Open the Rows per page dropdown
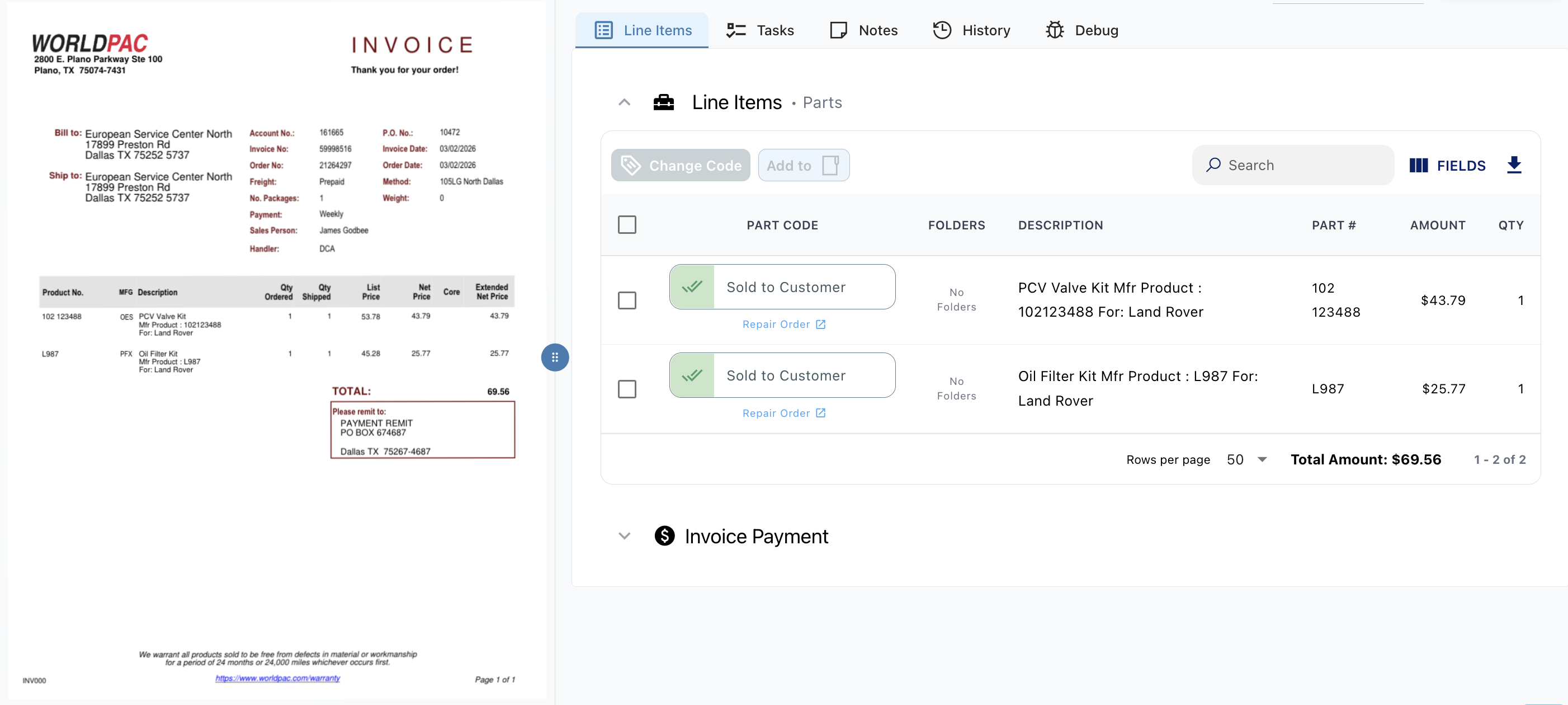1568x705 pixels. click(1246, 460)
